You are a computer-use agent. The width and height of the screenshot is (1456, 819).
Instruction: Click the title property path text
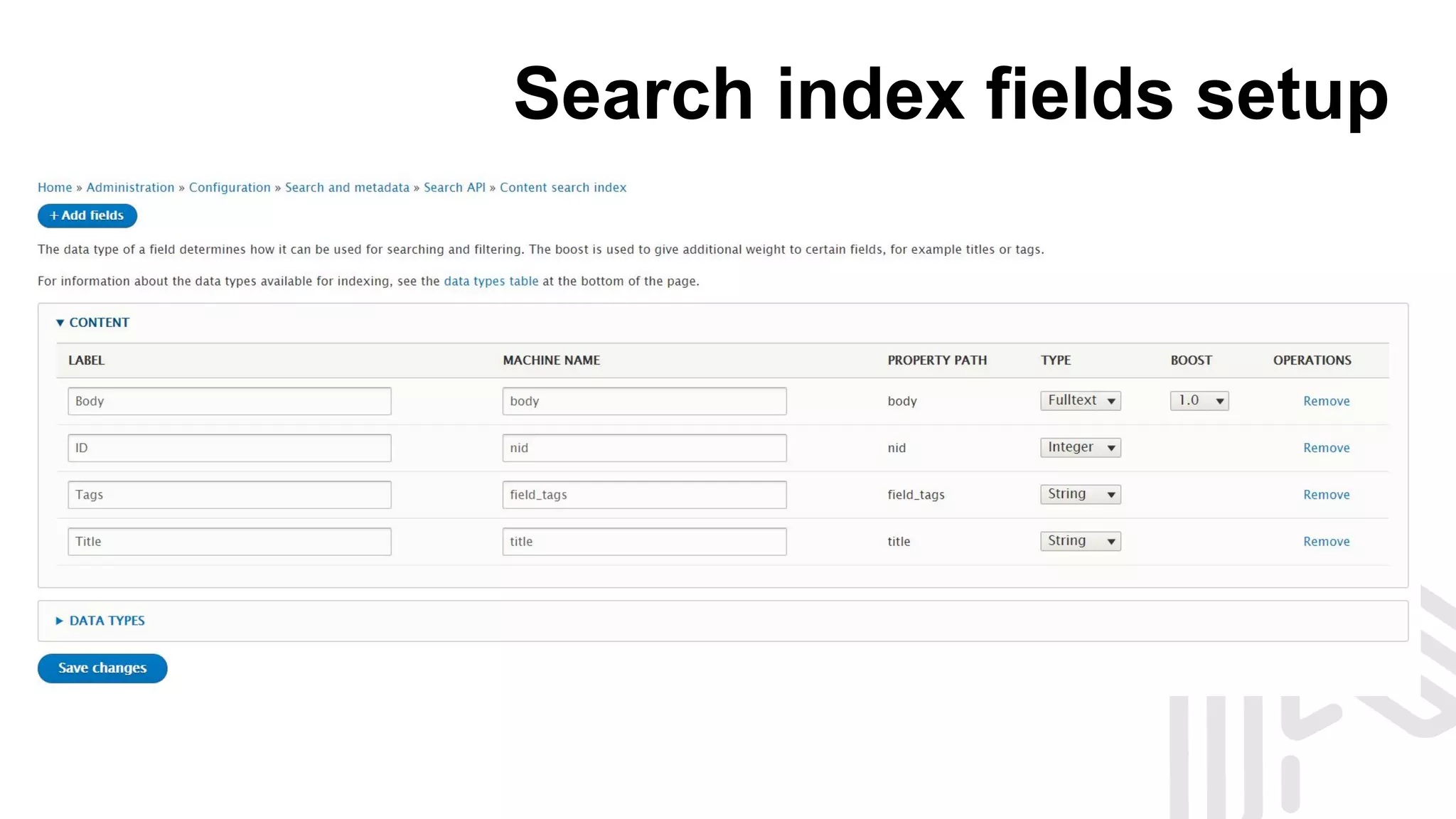point(899,542)
